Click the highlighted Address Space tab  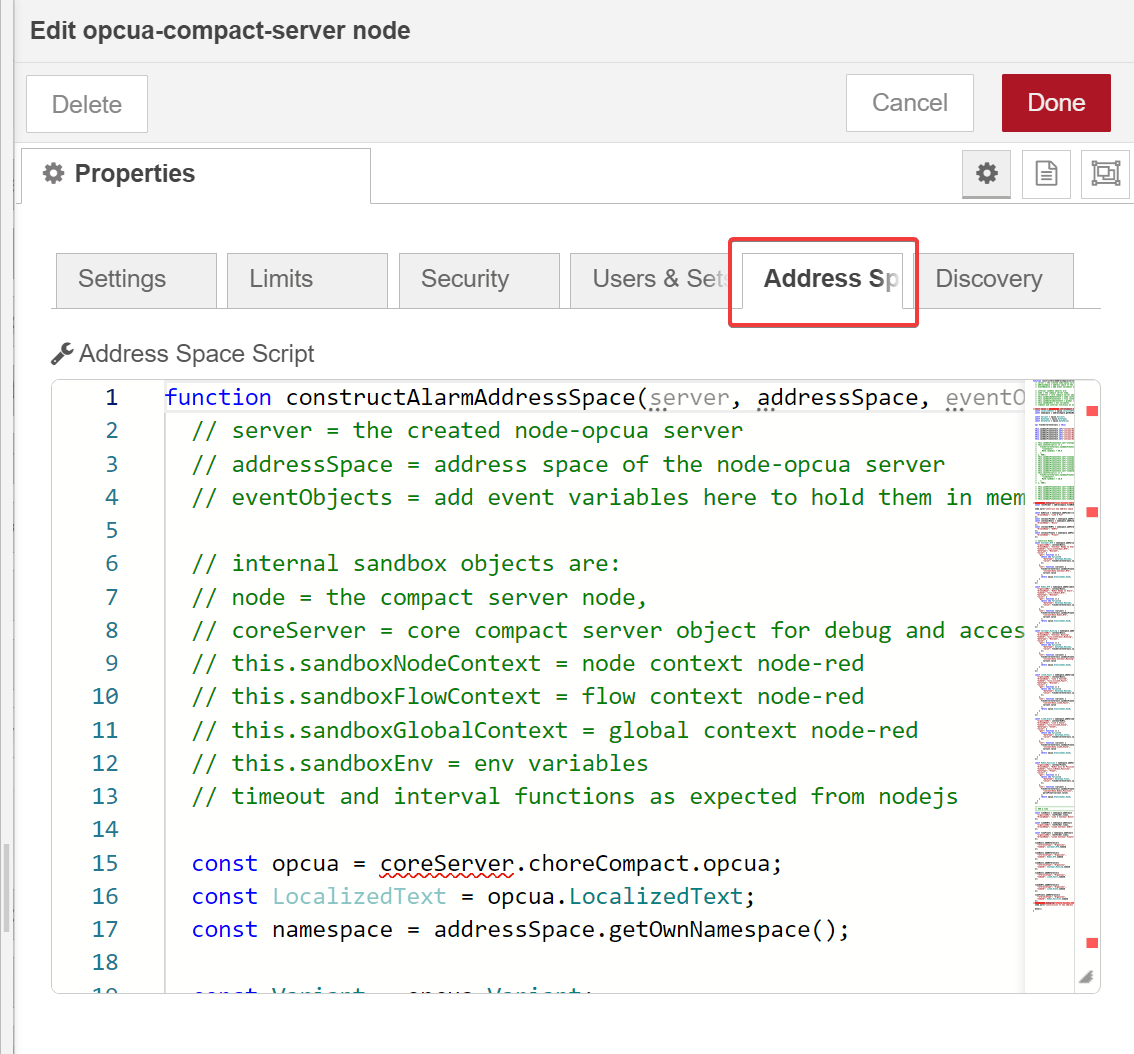pos(823,280)
